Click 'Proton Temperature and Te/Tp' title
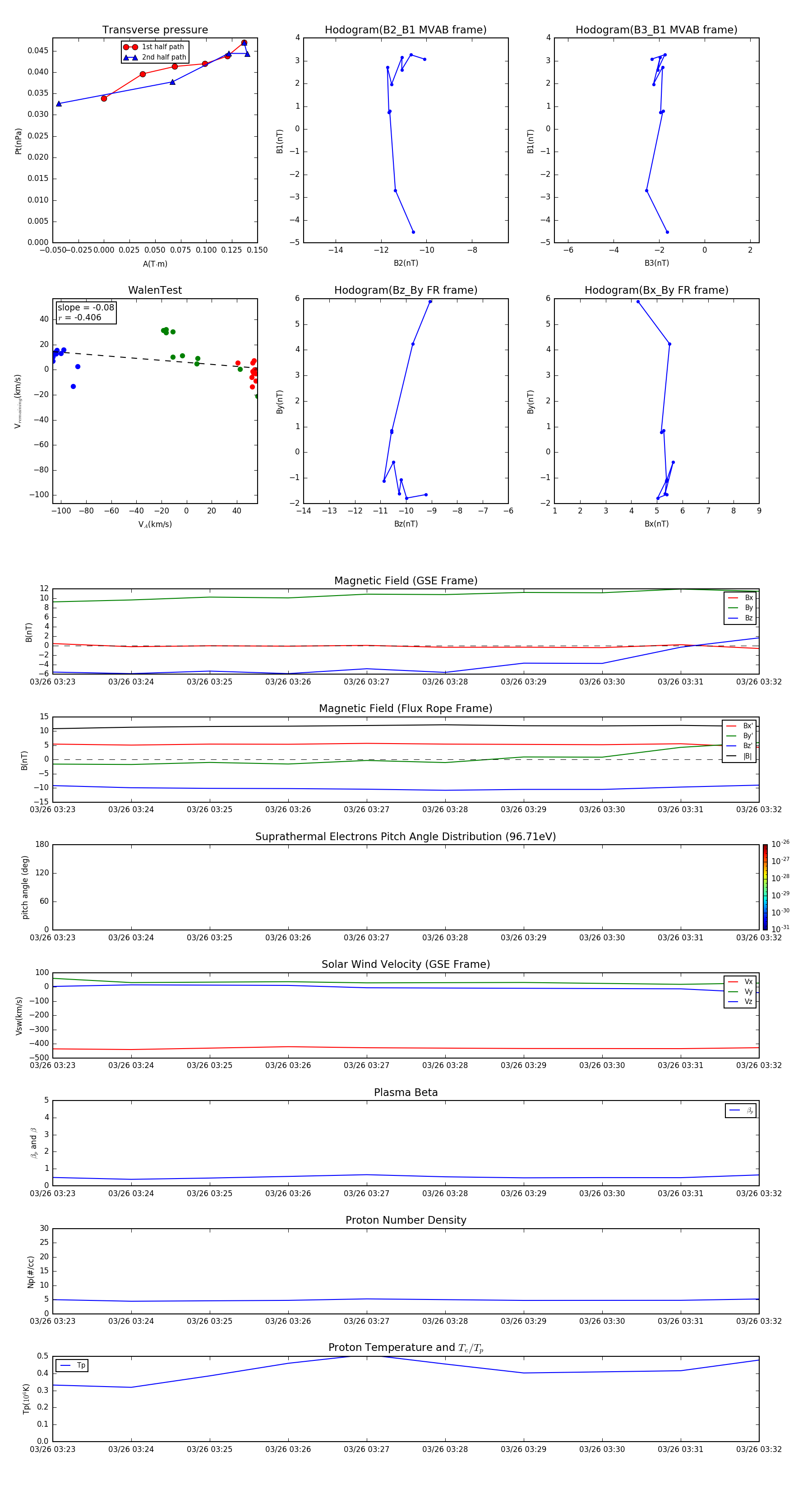 click(406, 1348)
